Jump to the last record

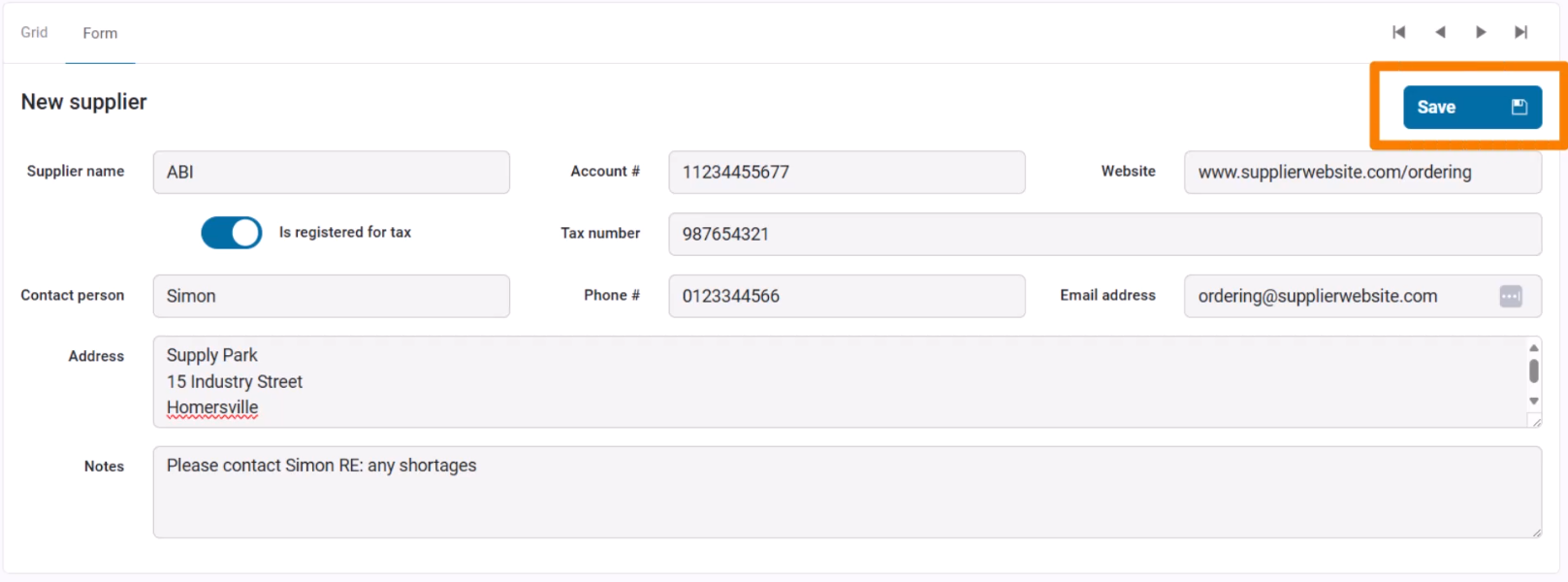(x=1521, y=32)
